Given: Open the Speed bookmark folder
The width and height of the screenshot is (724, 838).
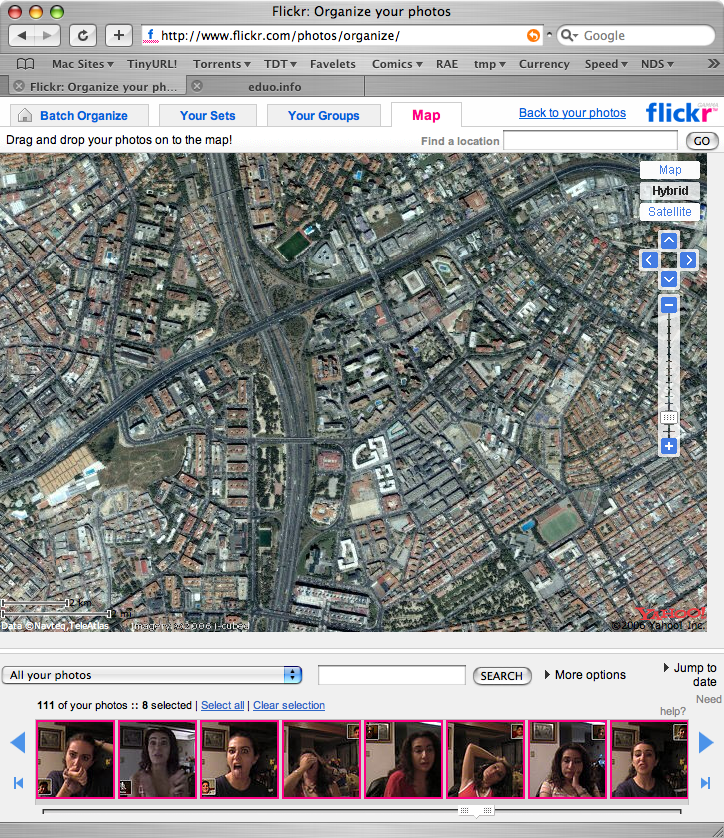Looking at the screenshot, I should [606, 64].
